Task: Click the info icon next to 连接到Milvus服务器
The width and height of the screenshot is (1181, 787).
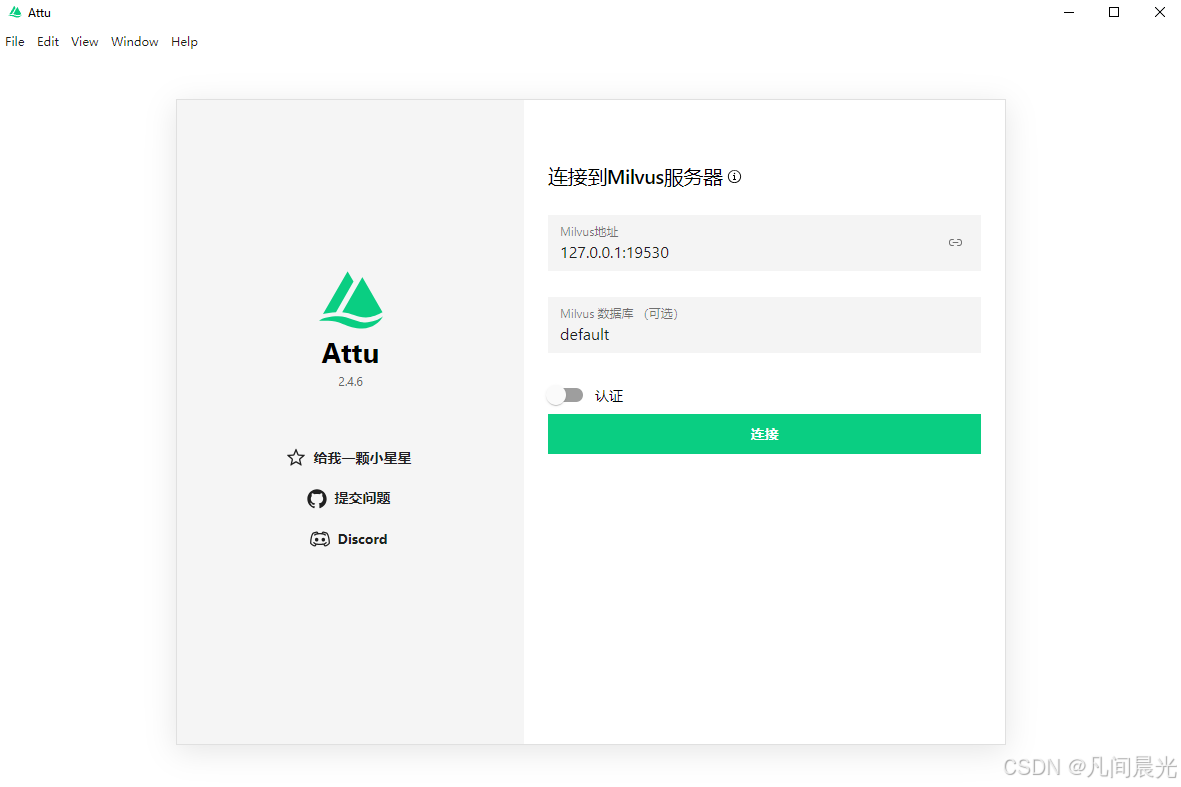Action: click(x=734, y=177)
